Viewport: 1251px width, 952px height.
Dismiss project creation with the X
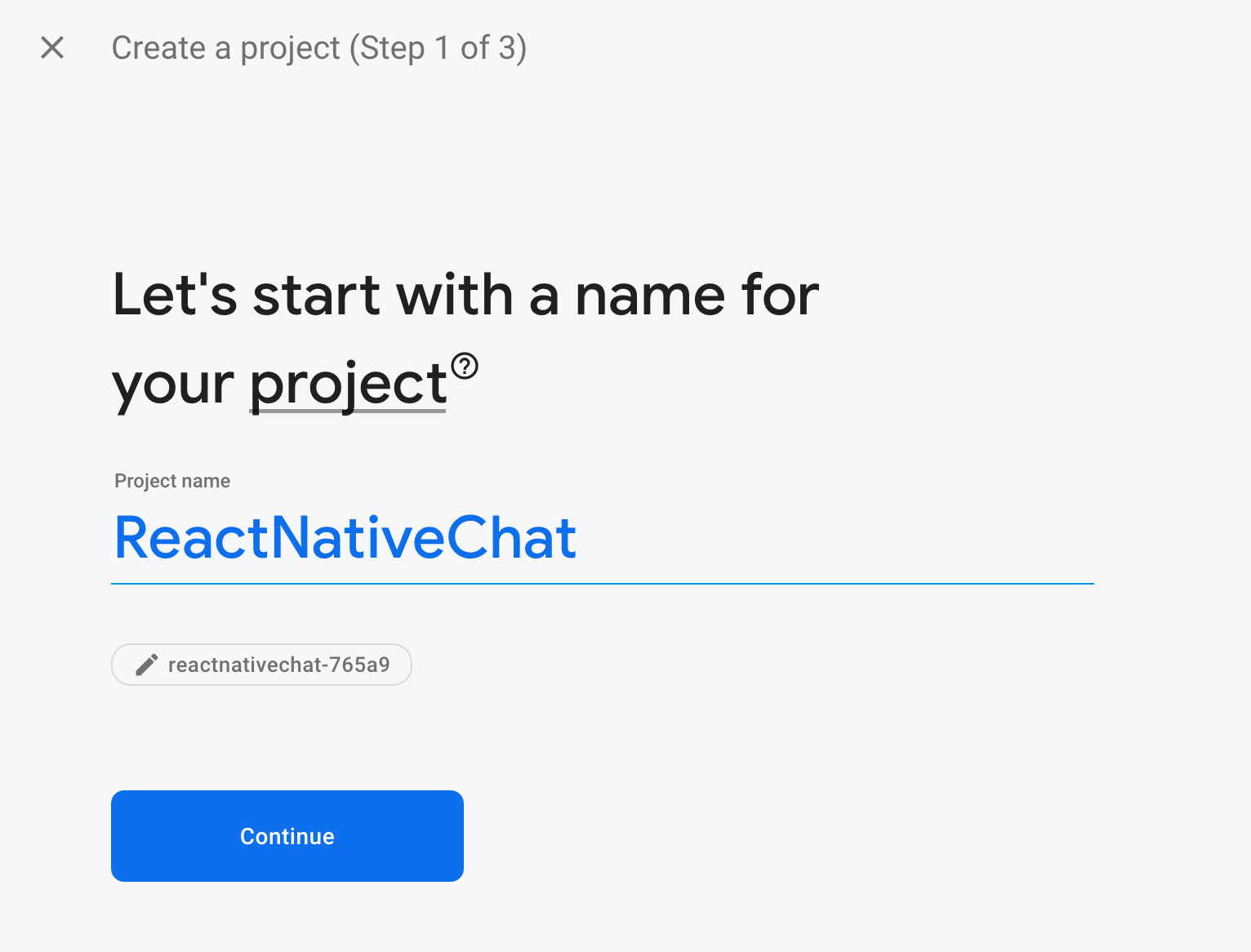click(52, 48)
